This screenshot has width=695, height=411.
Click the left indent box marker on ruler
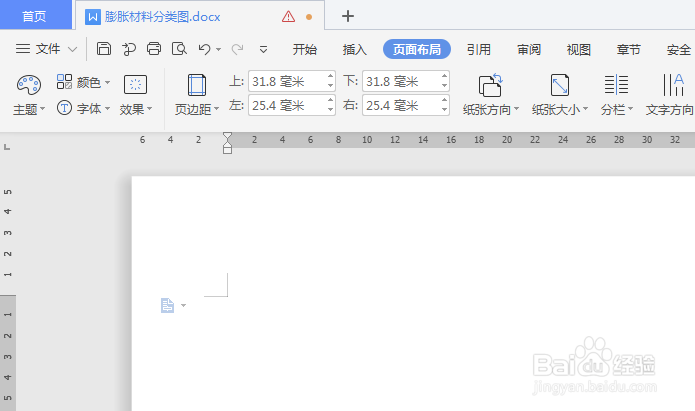point(227,150)
